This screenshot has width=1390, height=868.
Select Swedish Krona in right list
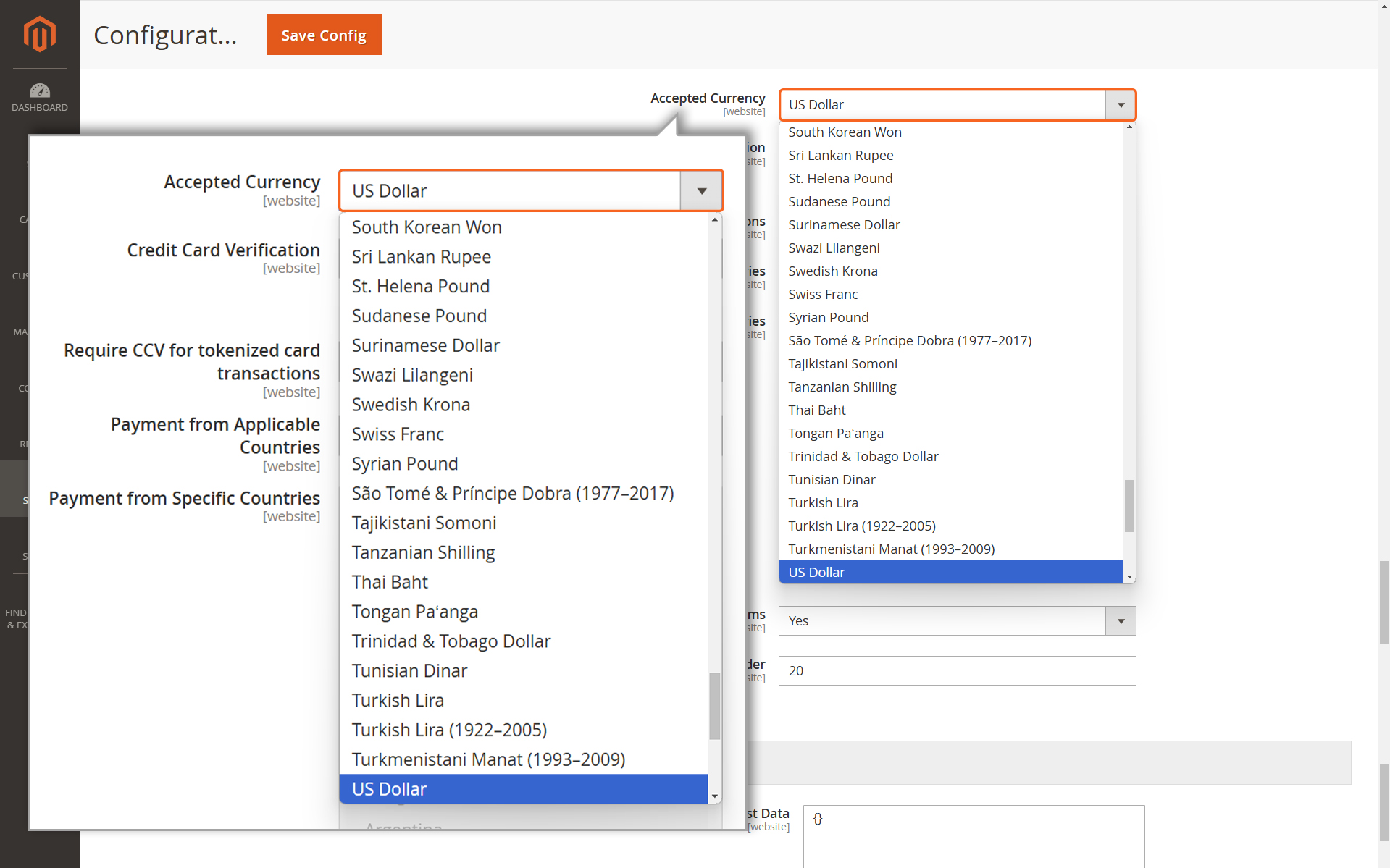[951, 271]
